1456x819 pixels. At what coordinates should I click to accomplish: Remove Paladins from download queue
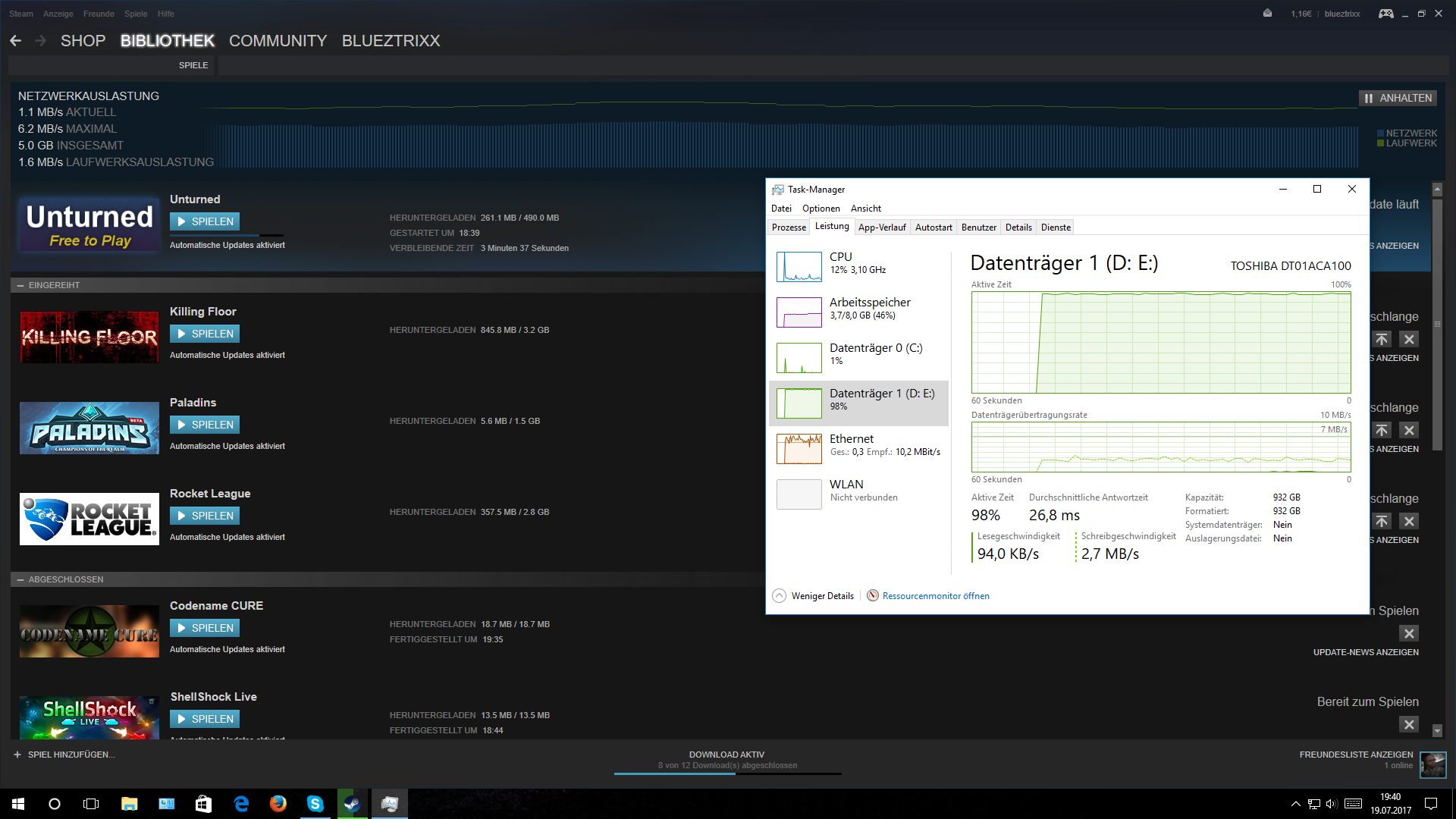(x=1408, y=430)
